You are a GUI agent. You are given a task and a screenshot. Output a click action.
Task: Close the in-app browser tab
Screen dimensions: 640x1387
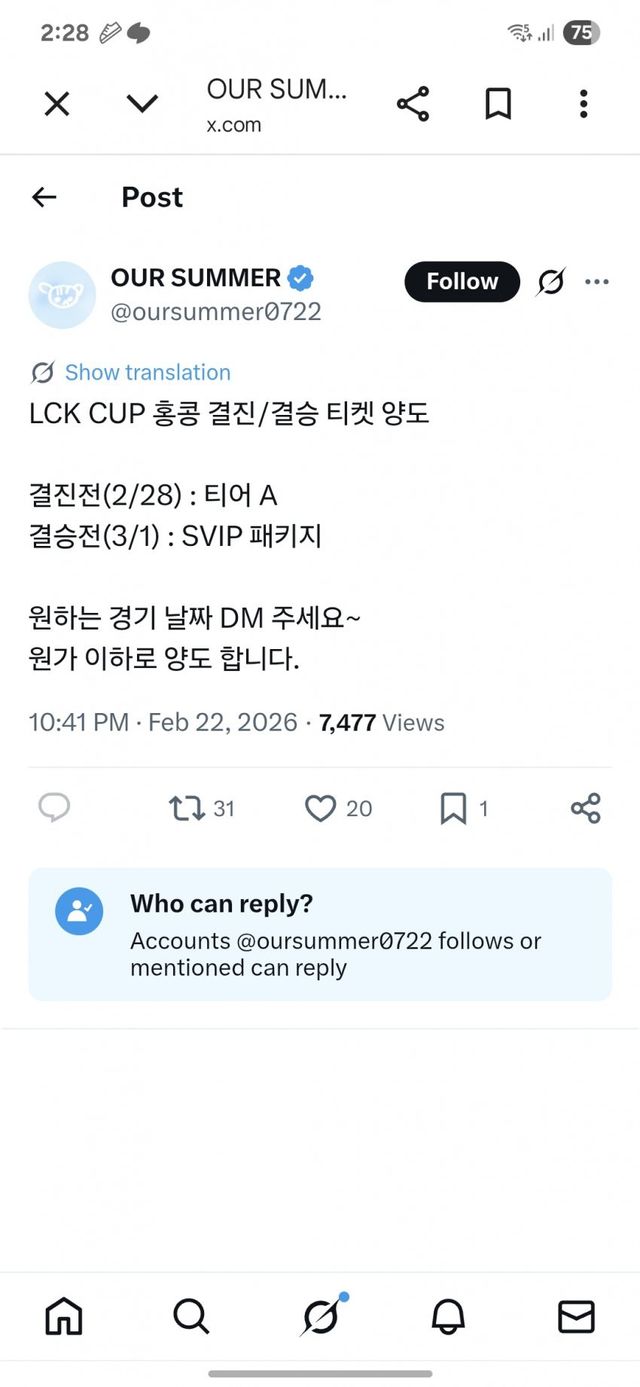click(57, 104)
